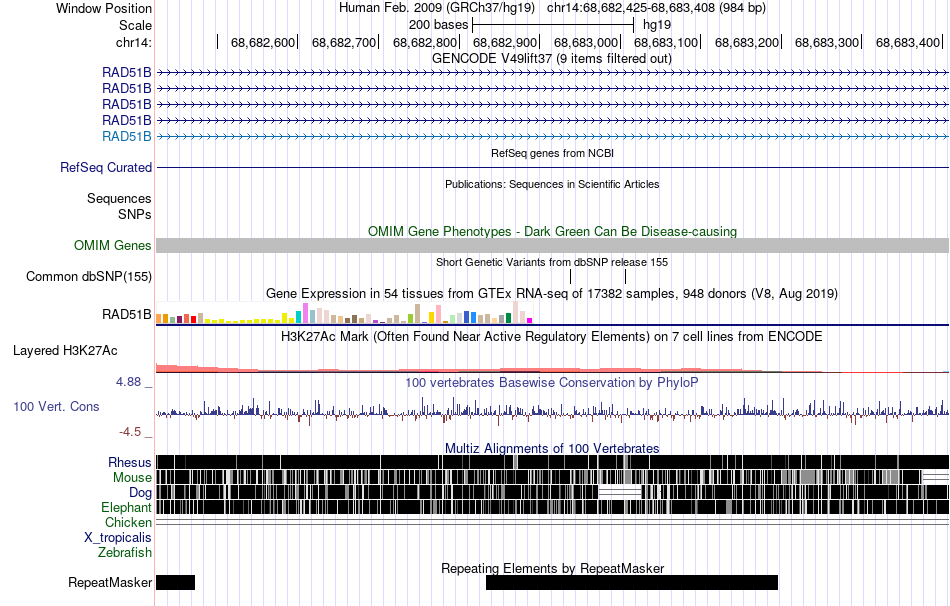Click the Chicken species label
Image resolution: width=950 pixels, height=606 pixels.
point(128,522)
